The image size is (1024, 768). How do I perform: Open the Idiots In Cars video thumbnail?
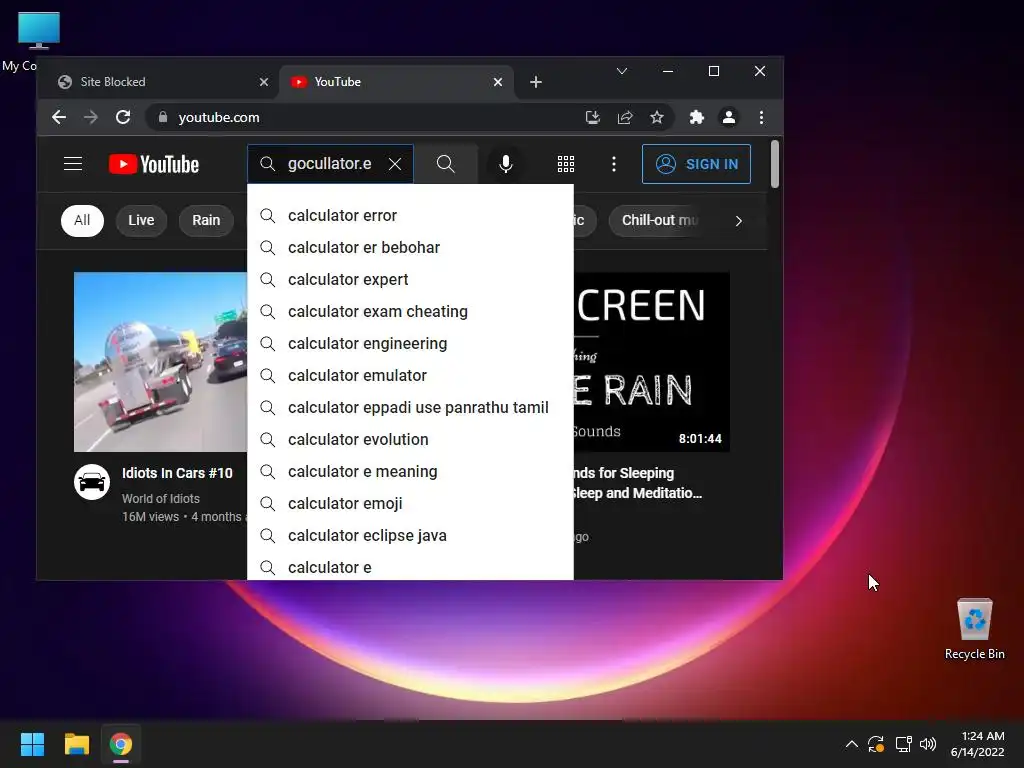click(x=161, y=362)
